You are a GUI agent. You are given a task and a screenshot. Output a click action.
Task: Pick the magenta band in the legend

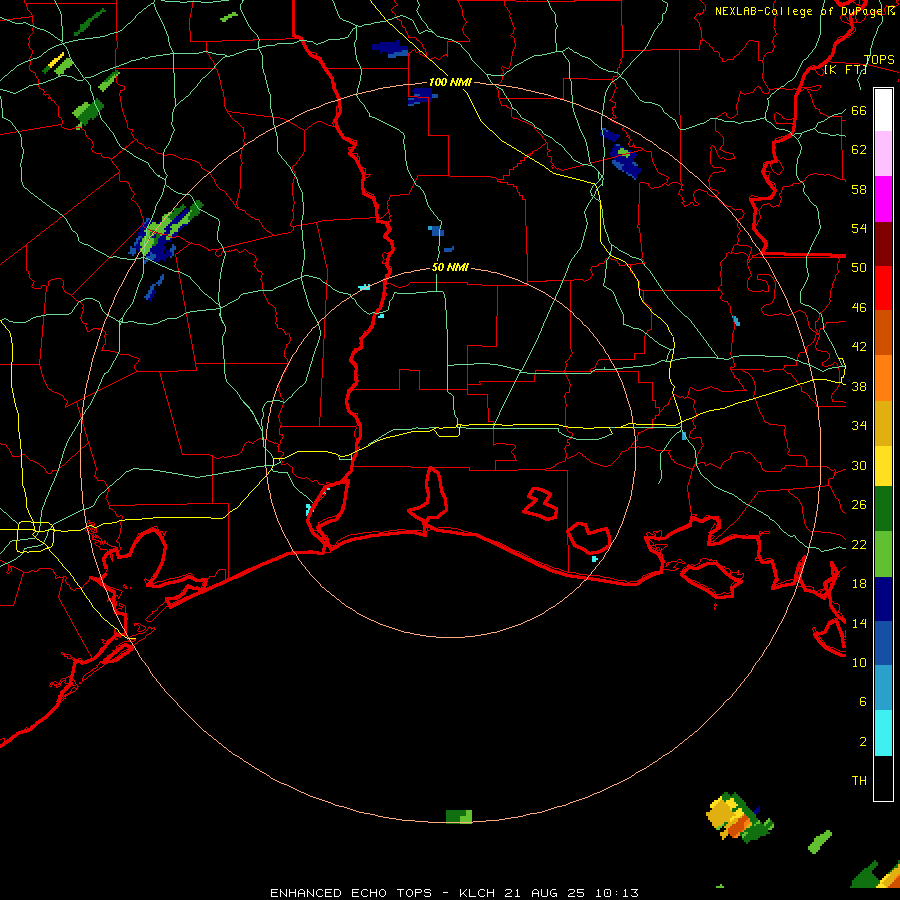883,199
